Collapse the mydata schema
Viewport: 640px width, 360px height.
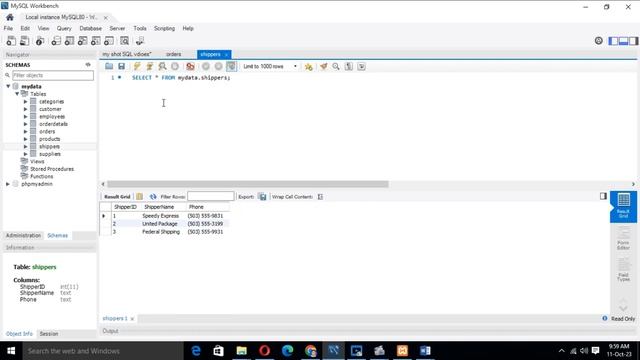(x=8, y=87)
